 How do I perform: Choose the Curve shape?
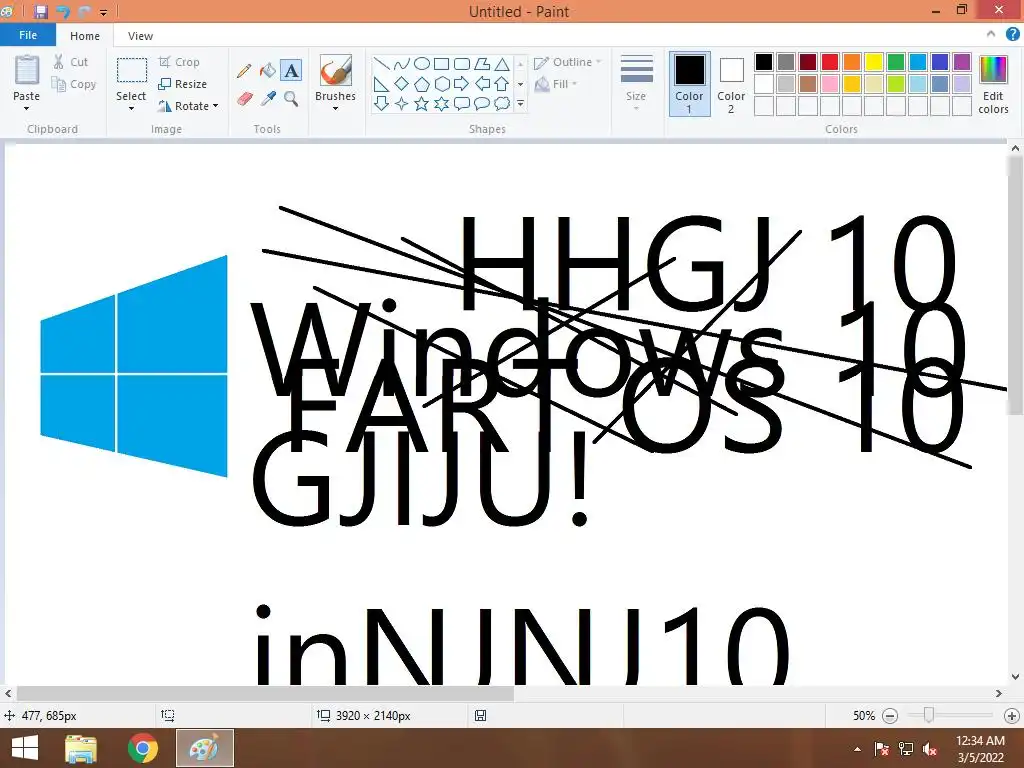[x=402, y=63]
